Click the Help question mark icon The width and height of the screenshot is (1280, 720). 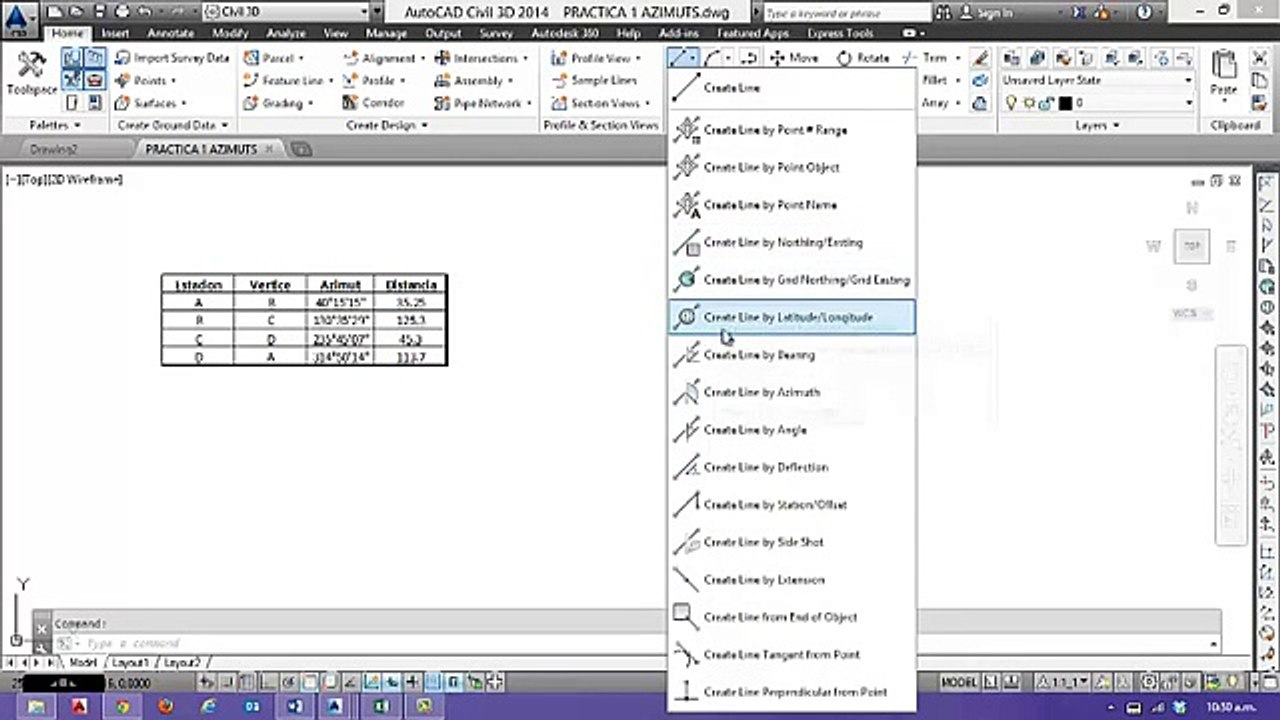click(1145, 13)
